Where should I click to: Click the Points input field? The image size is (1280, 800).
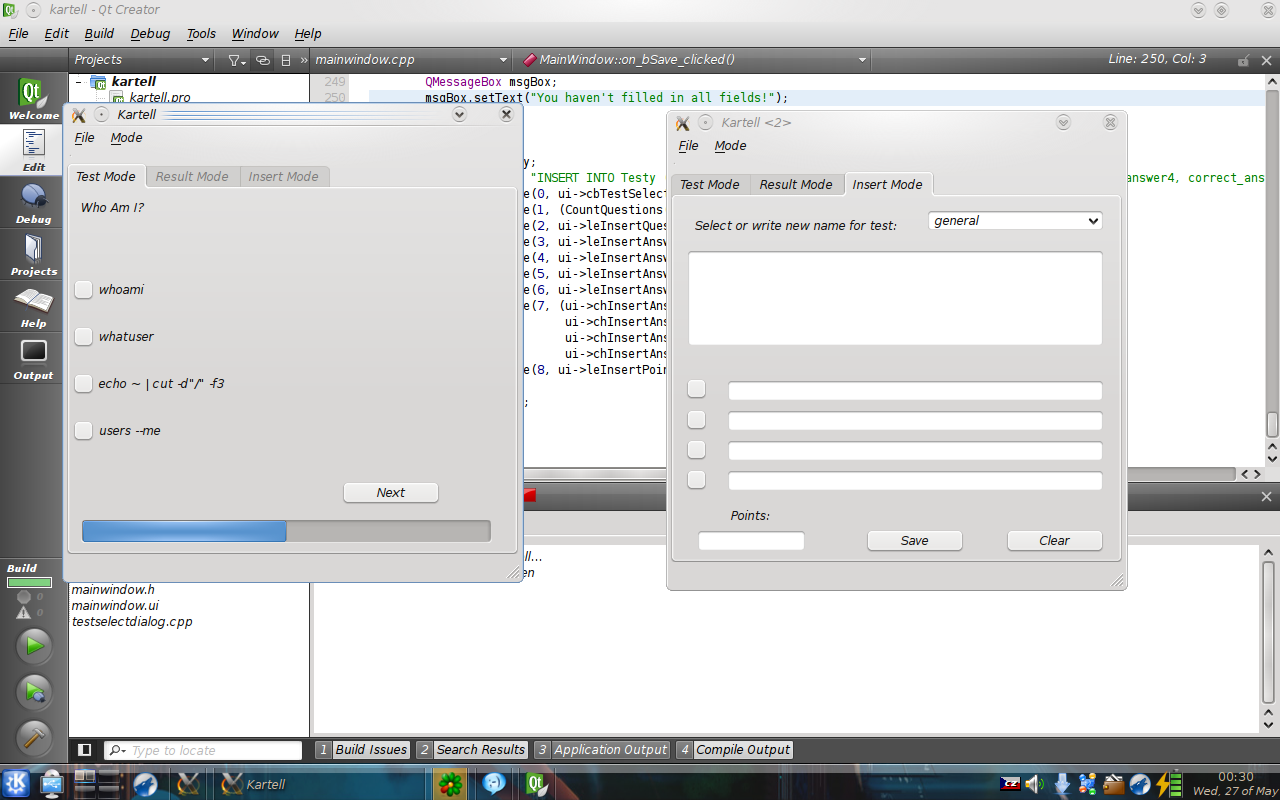751,541
